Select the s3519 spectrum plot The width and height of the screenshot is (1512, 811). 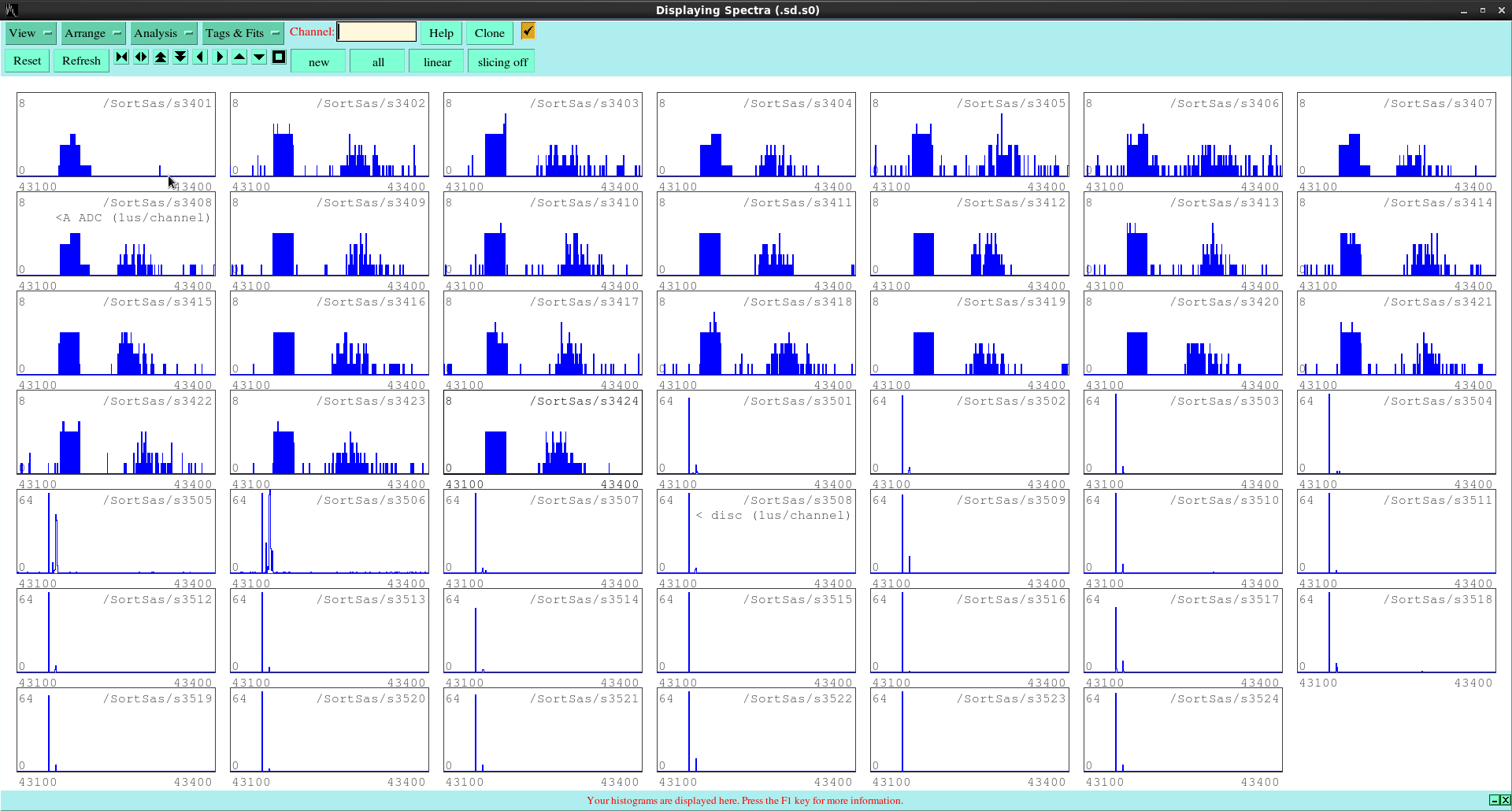click(116, 730)
